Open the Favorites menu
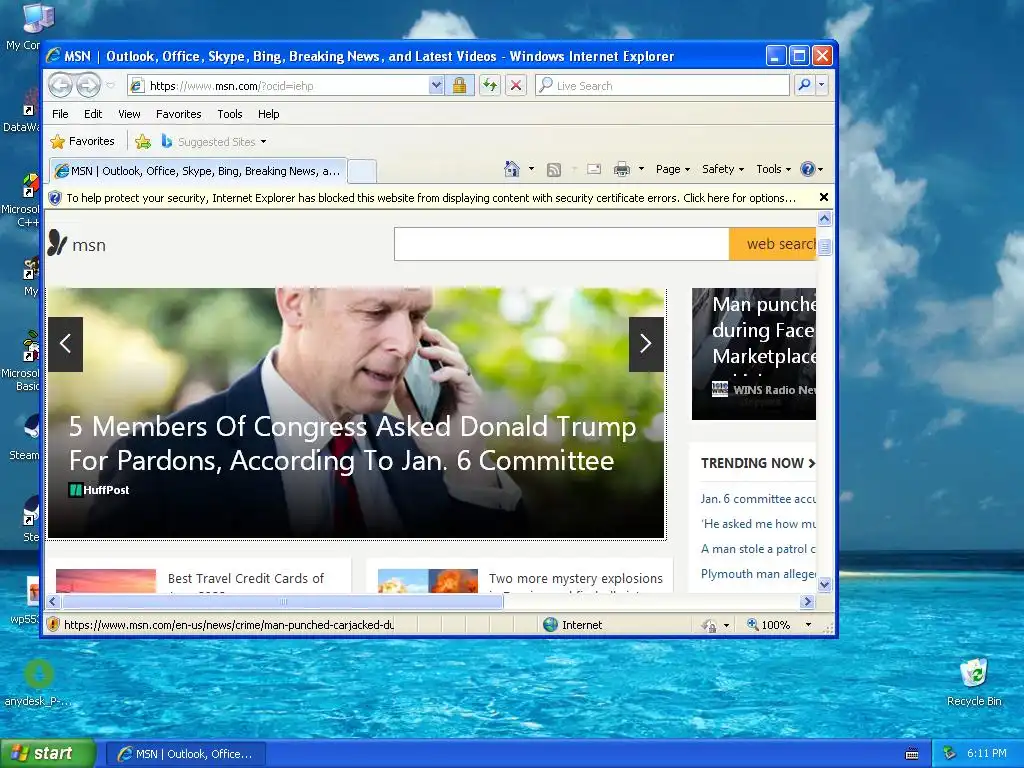The image size is (1024, 768). (x=178, y=114)
